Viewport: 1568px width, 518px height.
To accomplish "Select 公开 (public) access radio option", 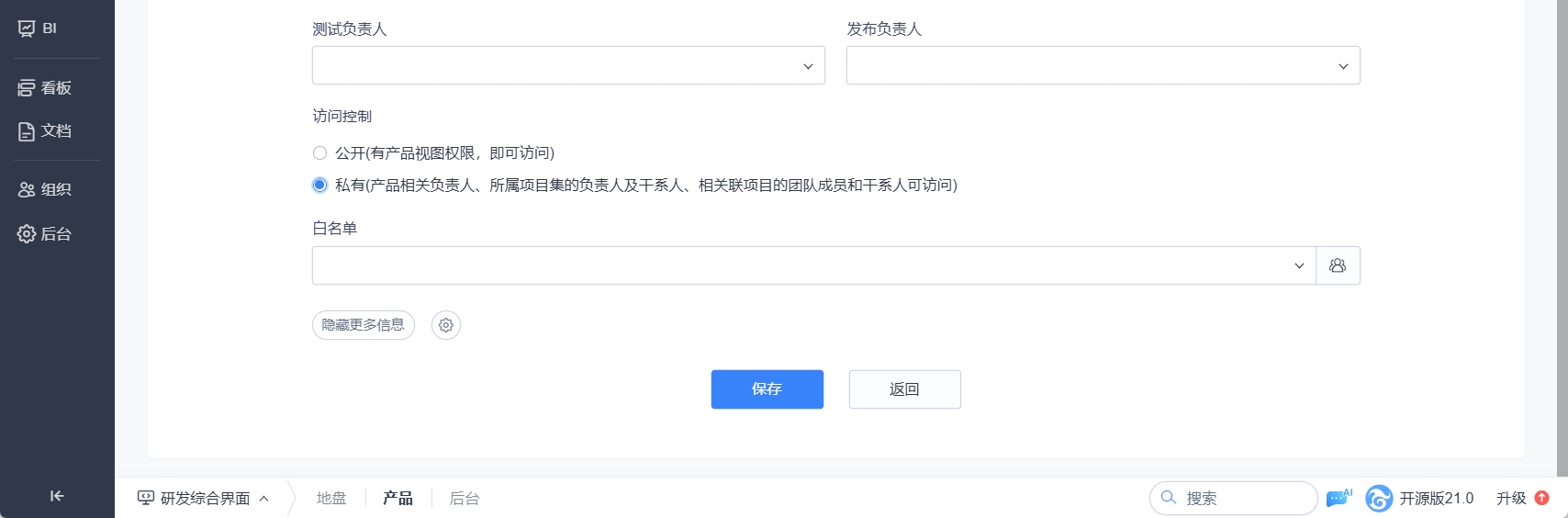I will click(319, 153).
